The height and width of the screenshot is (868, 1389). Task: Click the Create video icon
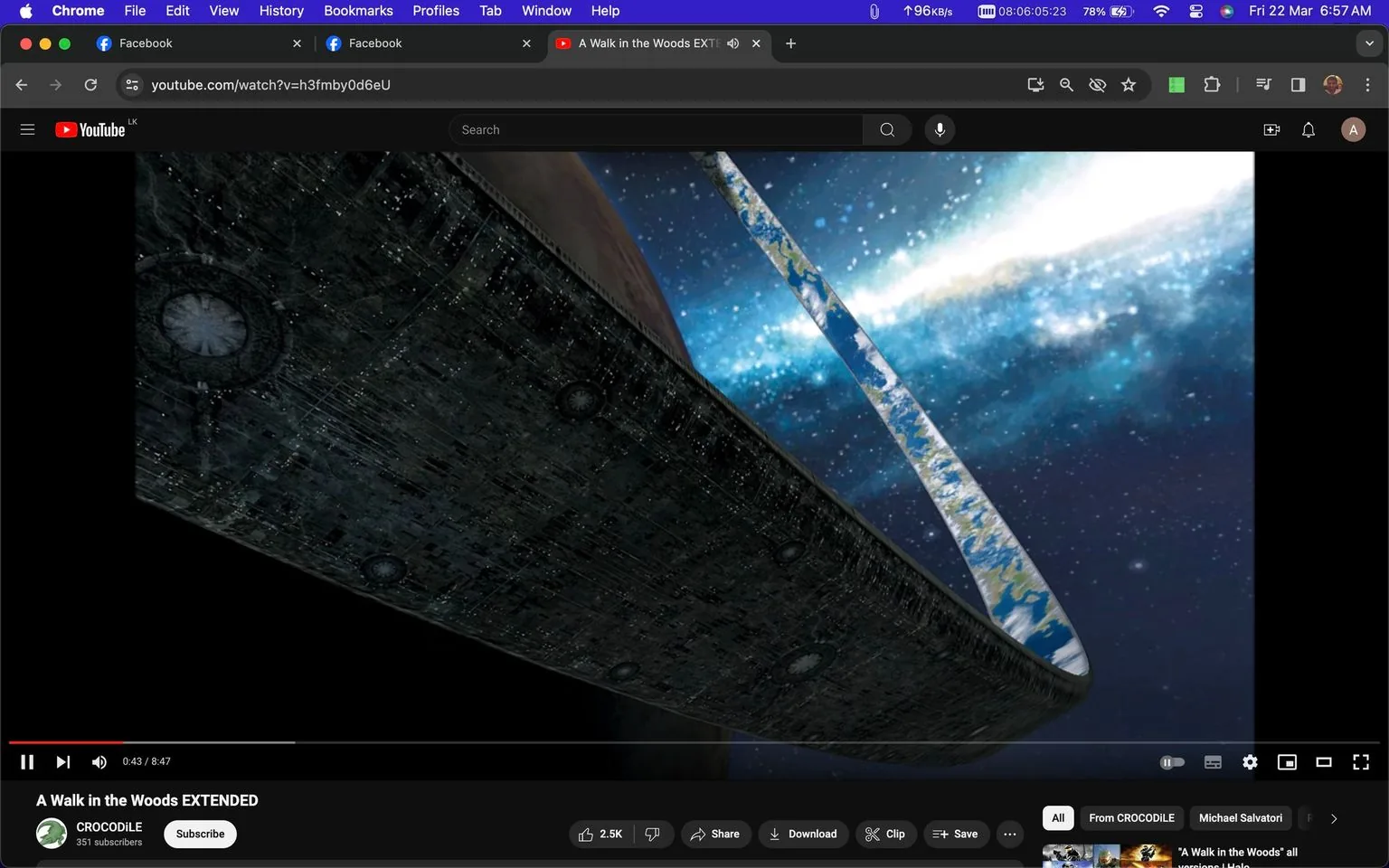(1271, 128)
